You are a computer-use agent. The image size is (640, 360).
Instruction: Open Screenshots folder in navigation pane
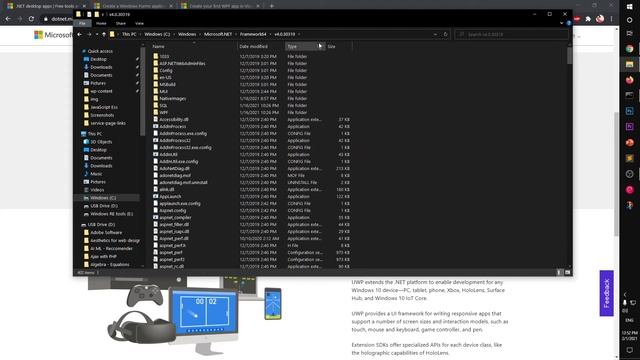coord(102,115)
